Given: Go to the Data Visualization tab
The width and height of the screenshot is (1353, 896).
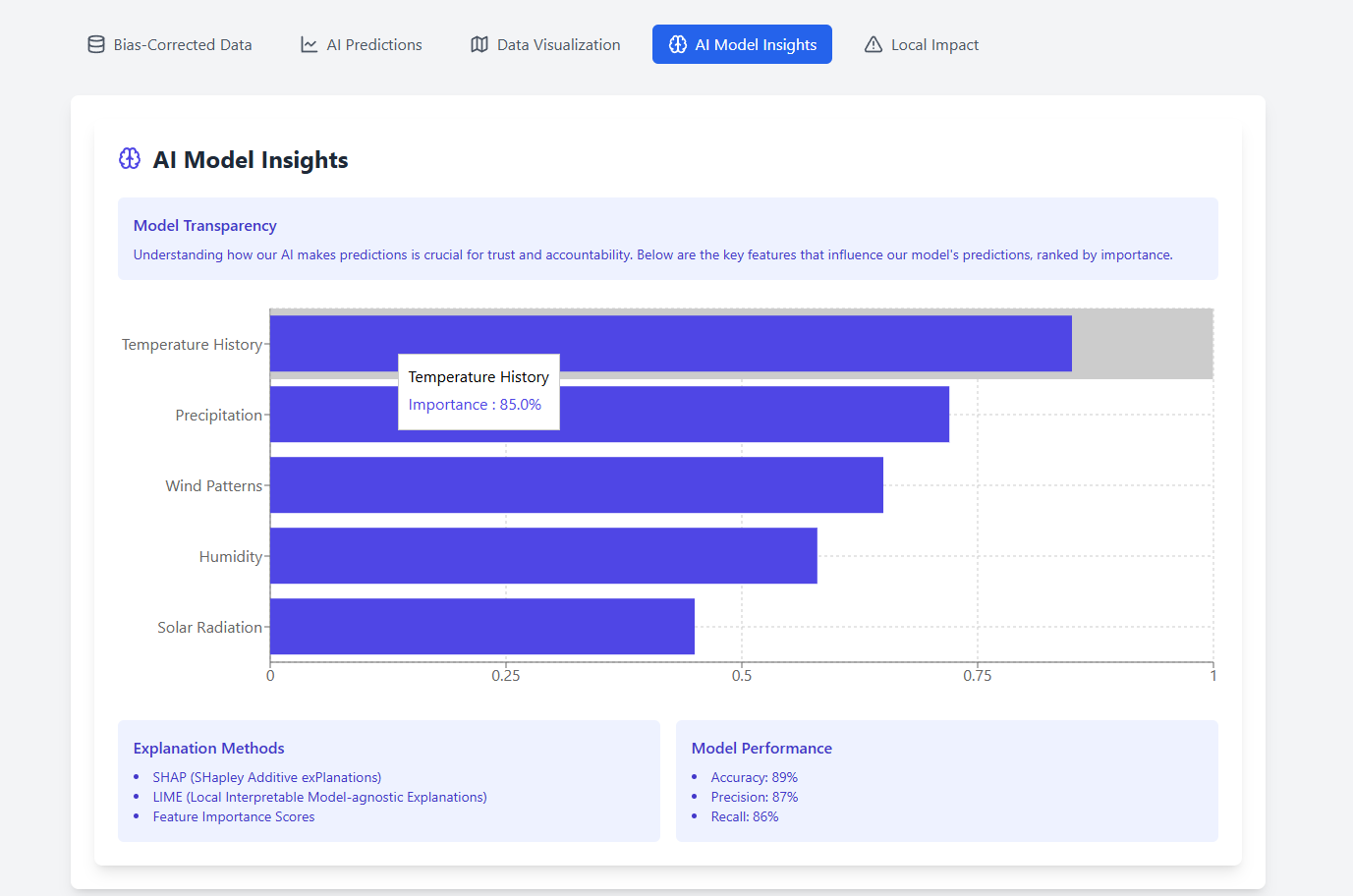Looking at the screenshot, I should (545, 44).
